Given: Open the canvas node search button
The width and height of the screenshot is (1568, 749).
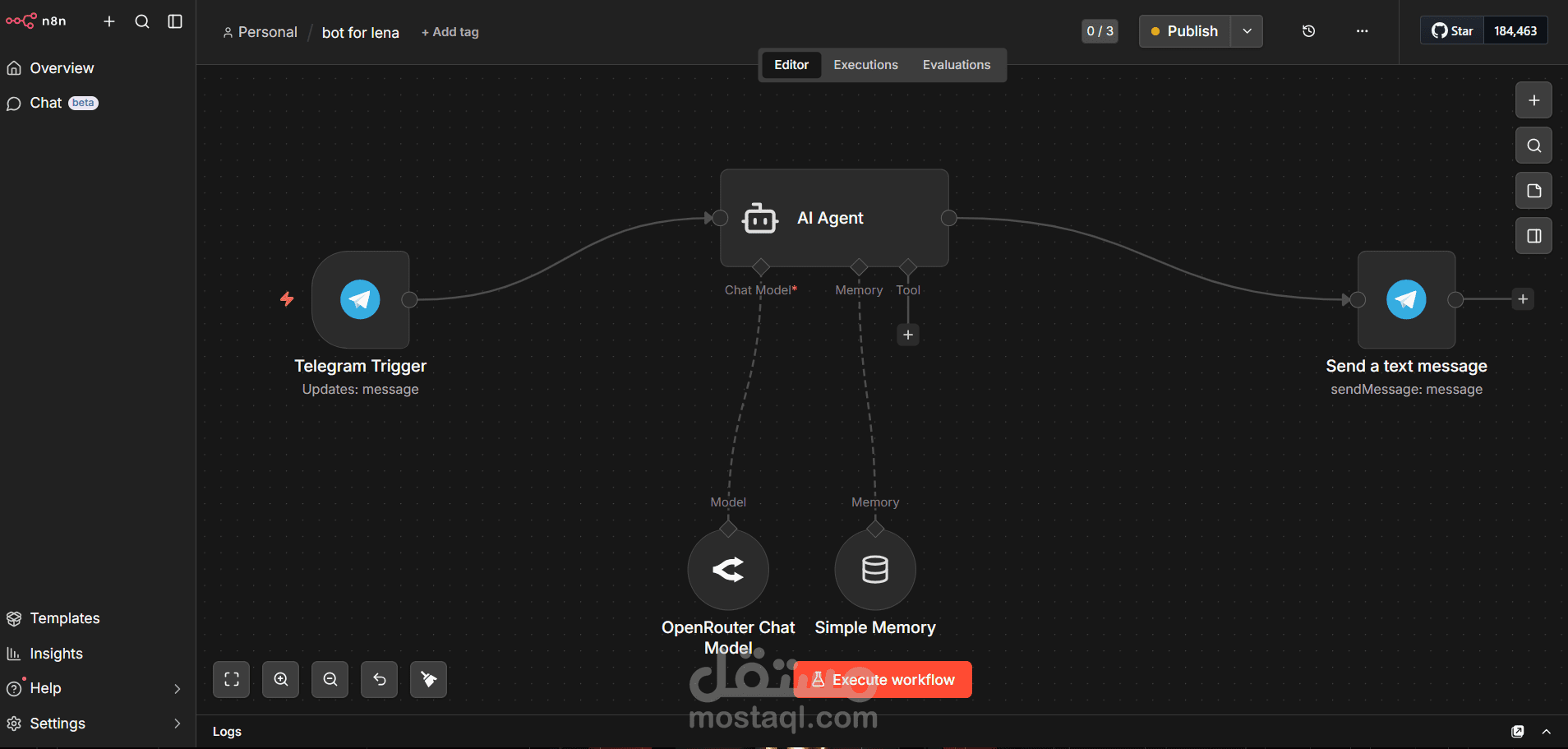Looking at the screenshot, I should pos(1533,146).
